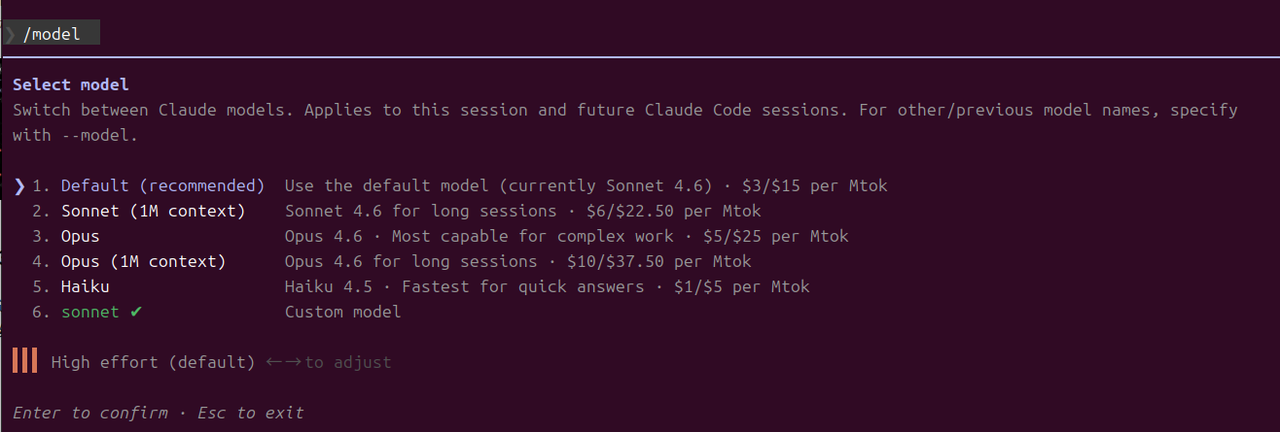Click the Enter to confirm hint

[x=90, y=412]
